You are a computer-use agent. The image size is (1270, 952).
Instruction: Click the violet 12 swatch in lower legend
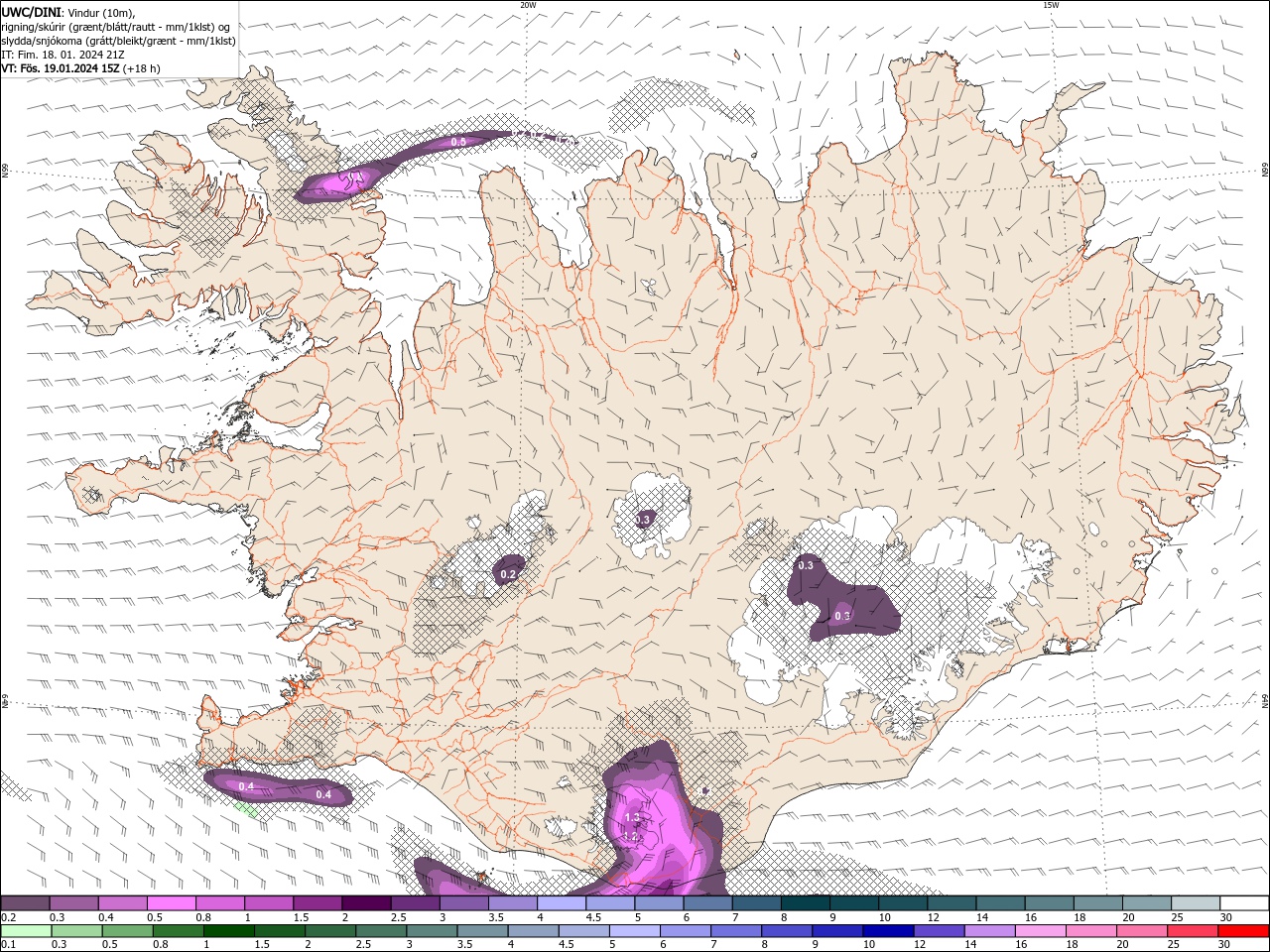coord(939,931)
